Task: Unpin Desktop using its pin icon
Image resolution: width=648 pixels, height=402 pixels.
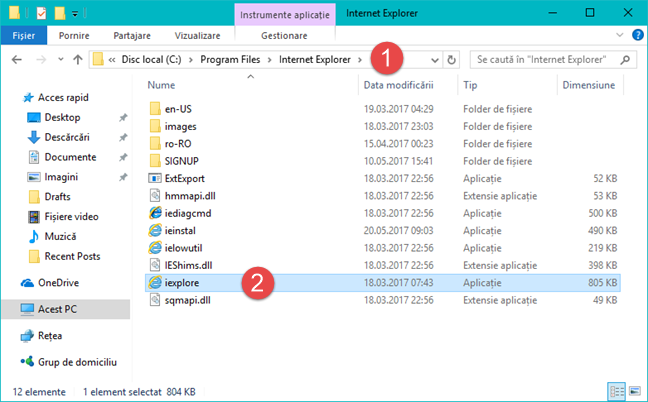Action: click(123, 118)
